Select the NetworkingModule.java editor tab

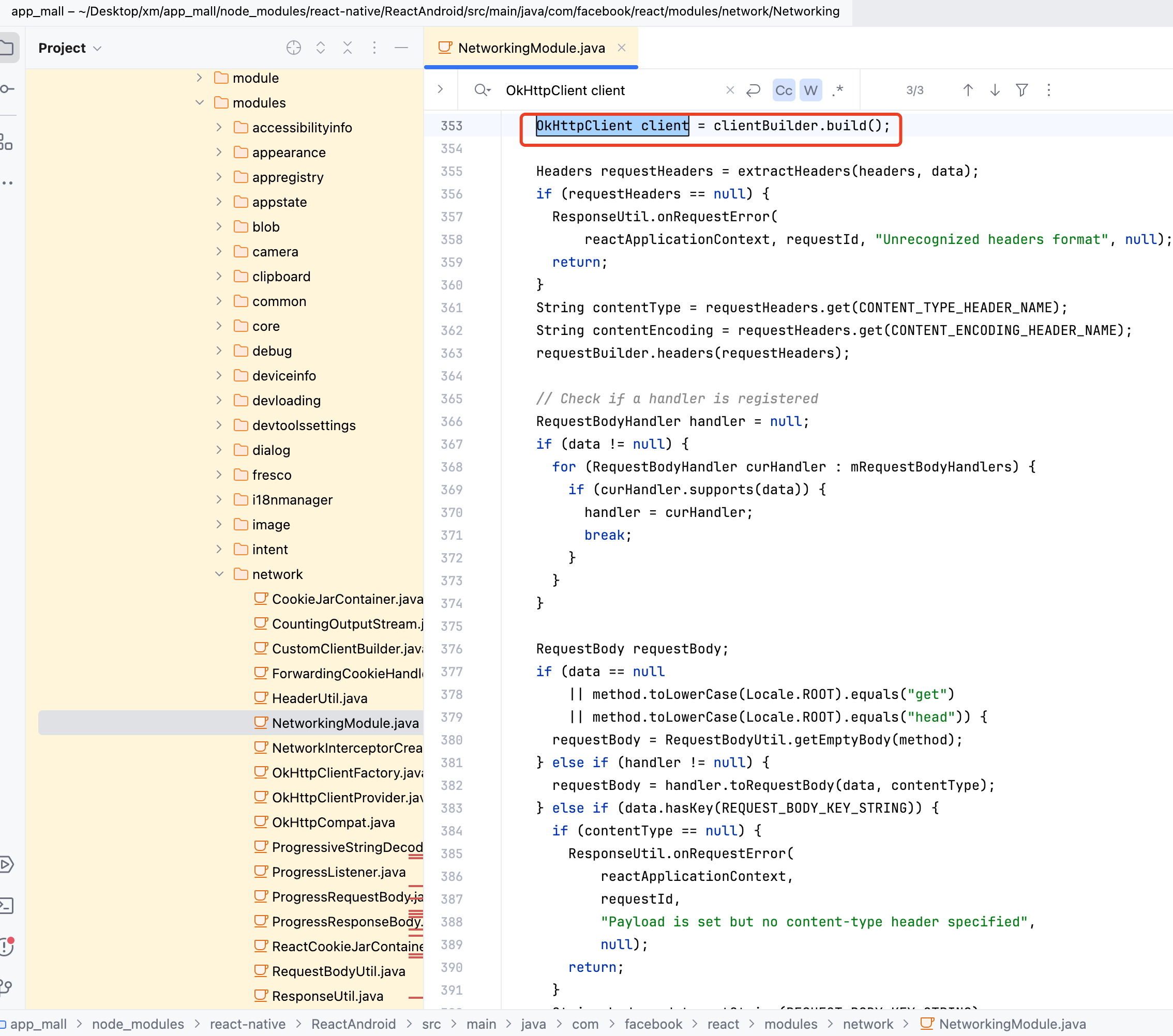pos(531,48)
